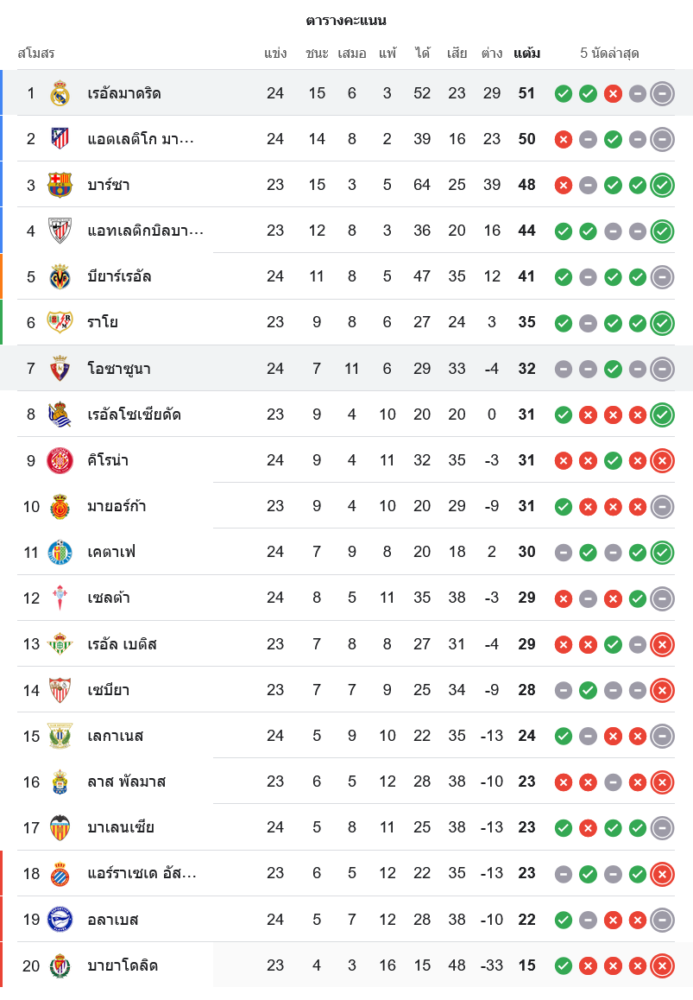The width and height of the screenshot is (693, 1000).
Task: Click the ตารางคะแนน table title
Action: (x=346, y=20)
